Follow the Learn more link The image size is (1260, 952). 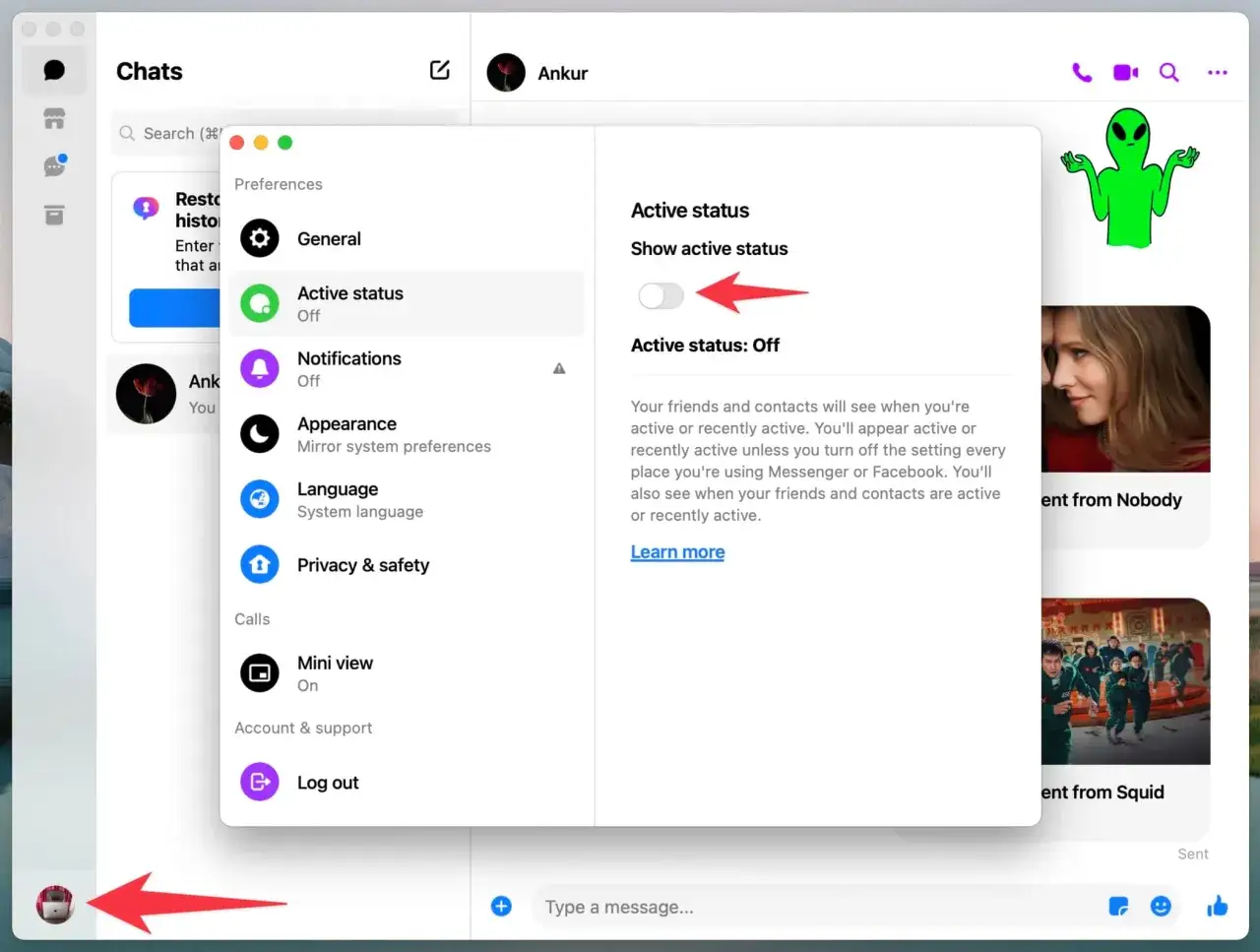[x=677, y=552]
